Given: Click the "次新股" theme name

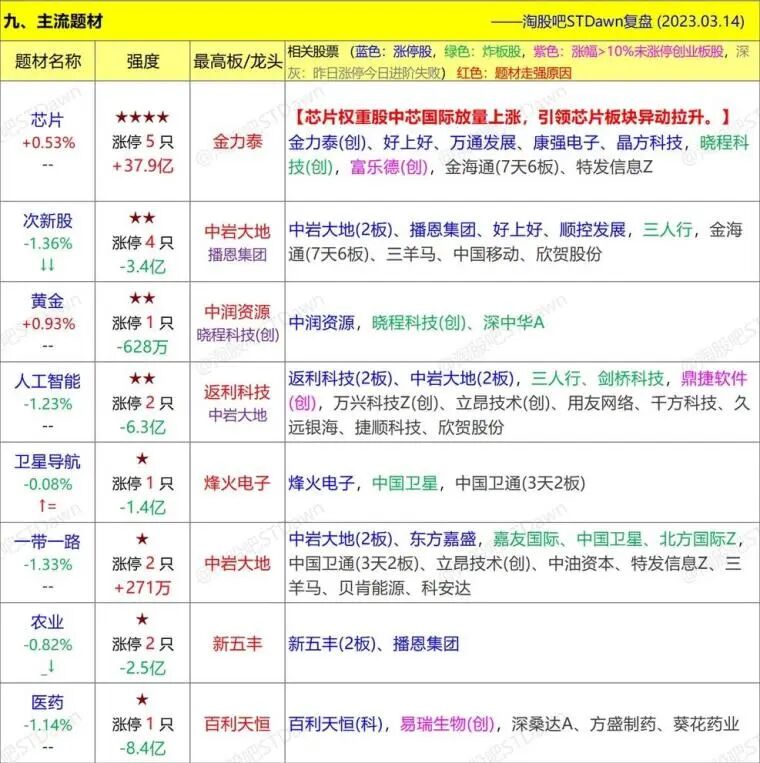Looking at the screenshot, I should pyautogui.click(x=47, y=220).
